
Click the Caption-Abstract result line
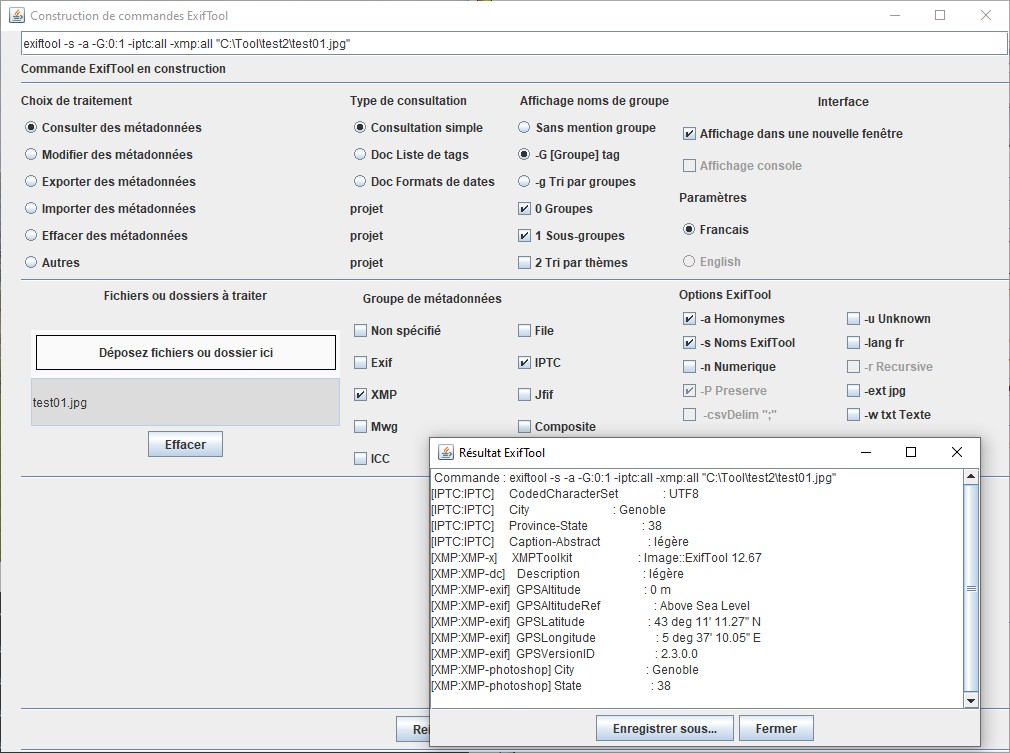click(560, 542)
